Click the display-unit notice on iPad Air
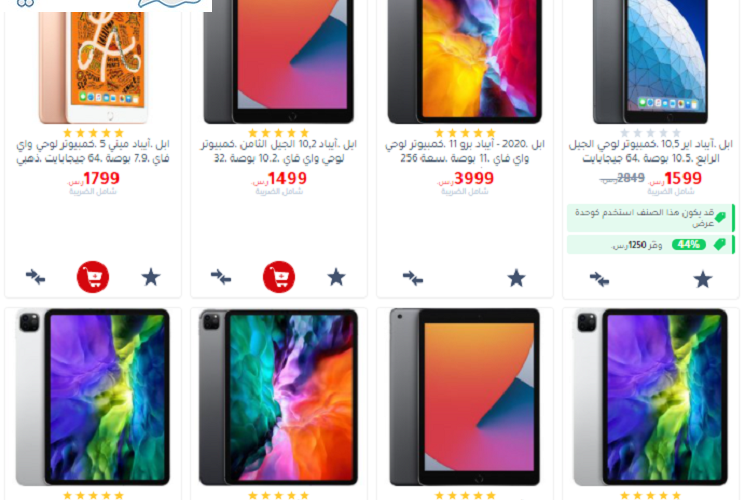Viewport: 745px width, 500px height. tap(650, 218)
